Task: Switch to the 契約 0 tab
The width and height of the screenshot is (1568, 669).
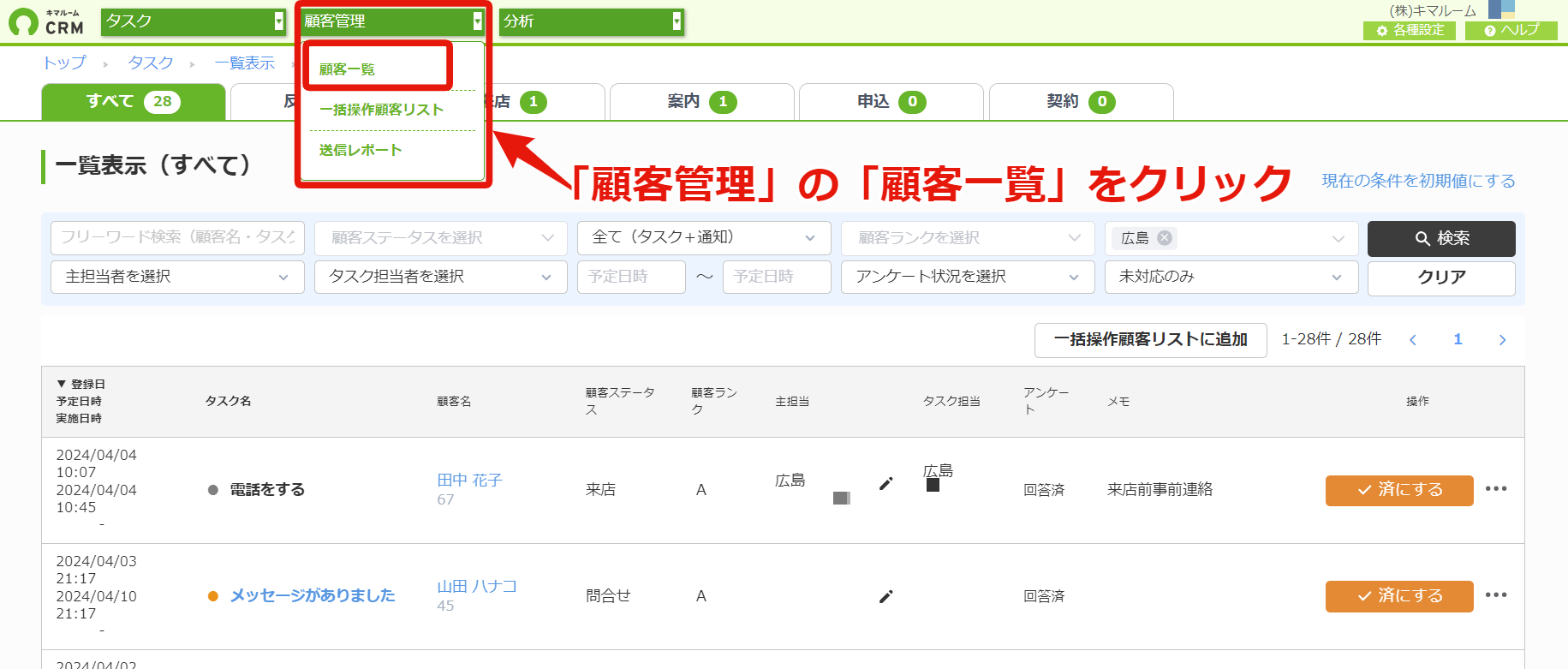Action: coord(1081,102)
